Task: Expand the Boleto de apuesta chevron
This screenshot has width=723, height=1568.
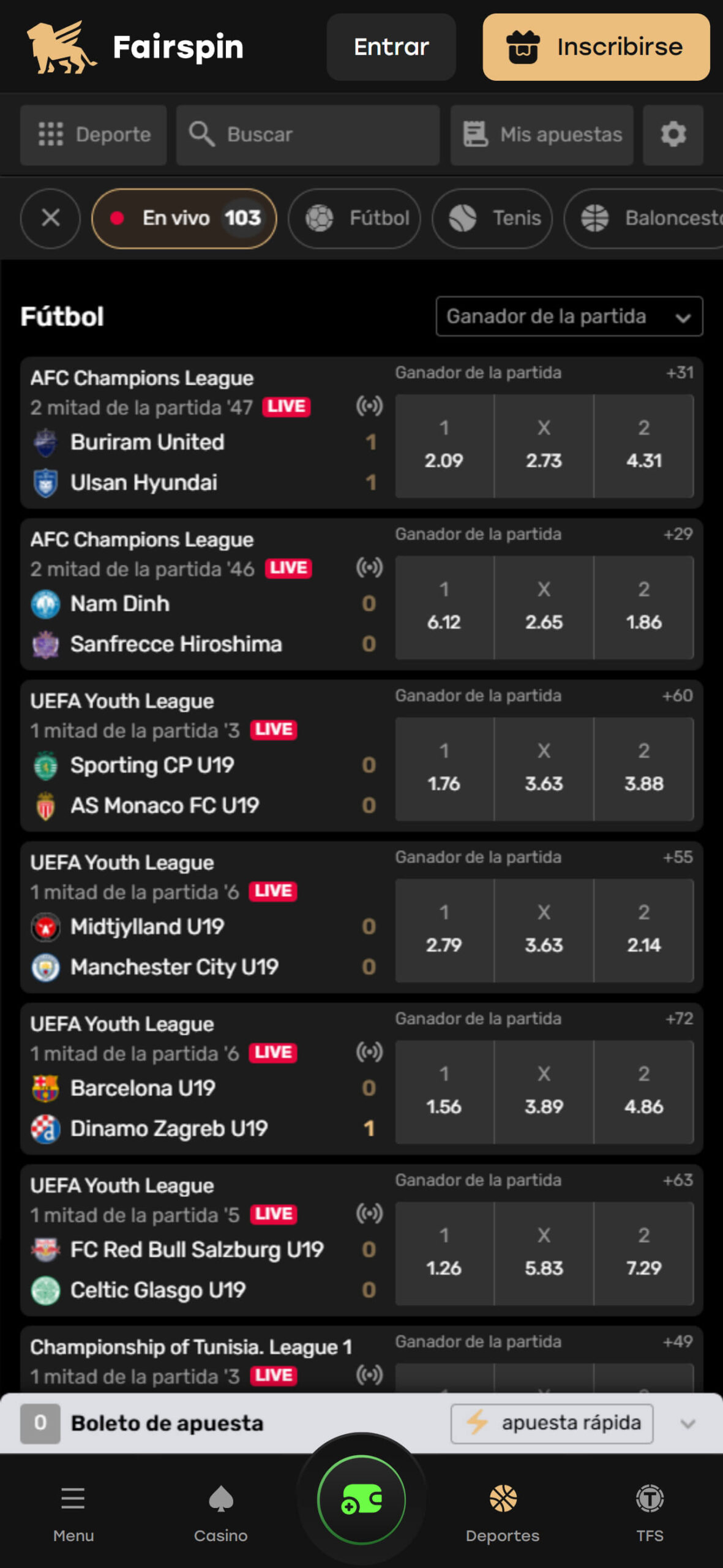Action: coord(687,1423)
